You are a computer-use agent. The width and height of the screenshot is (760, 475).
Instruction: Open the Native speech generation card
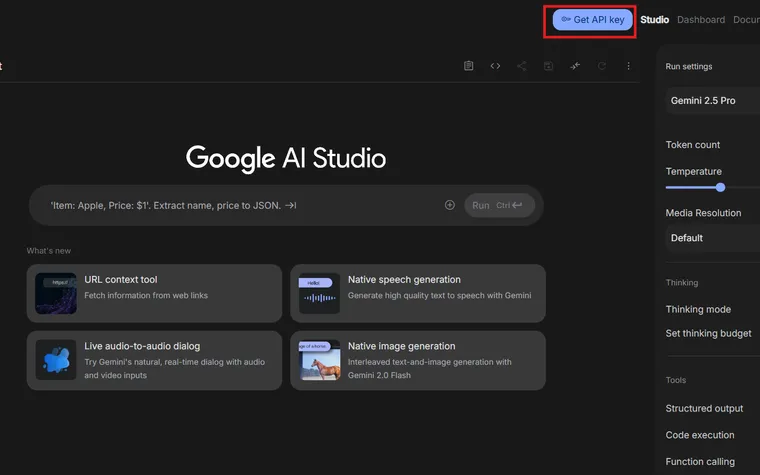418,293
